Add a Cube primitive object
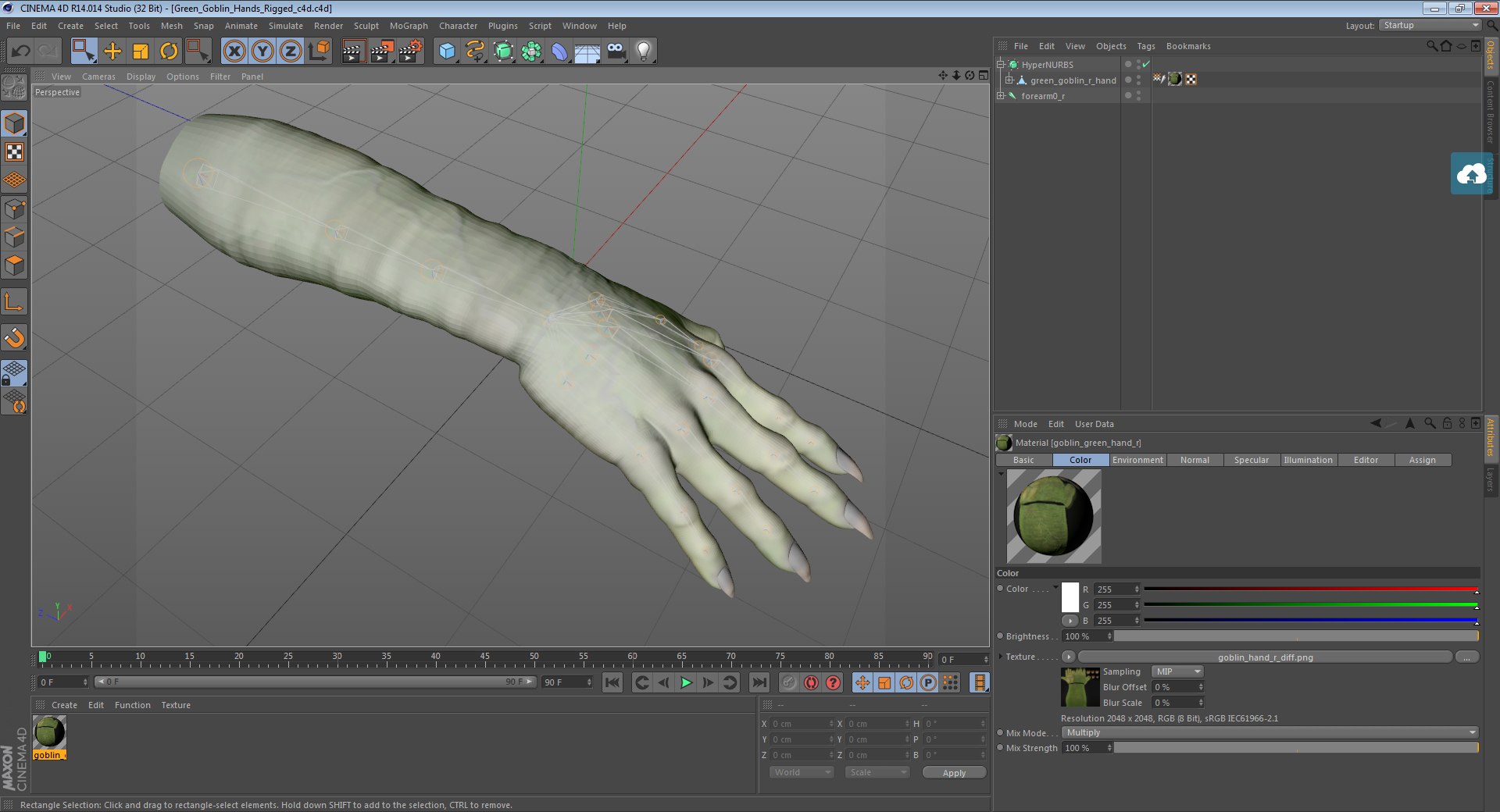The width and height of the screenshot is (1500, 812). point(447,52)
